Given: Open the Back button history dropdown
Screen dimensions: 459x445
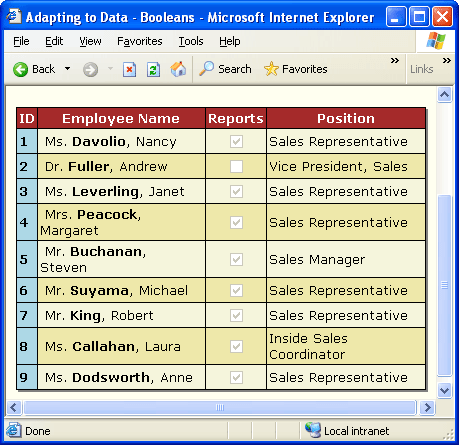Looking at the screenshot, I should [68, 69].
